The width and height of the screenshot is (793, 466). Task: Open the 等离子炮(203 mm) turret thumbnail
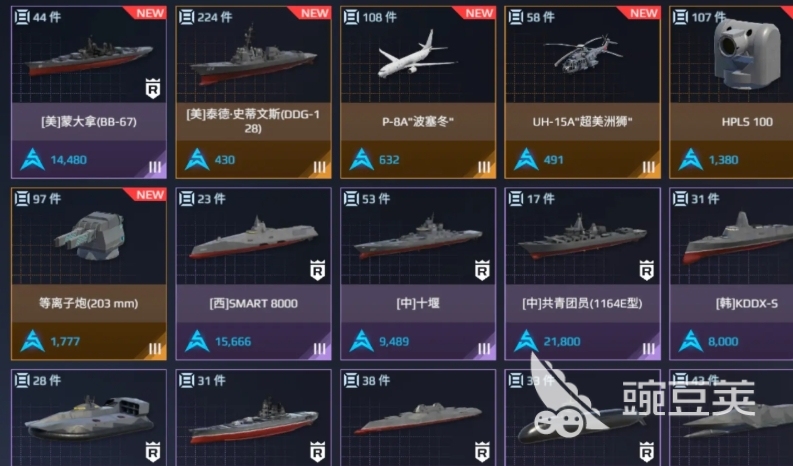(x=89, y=236)
